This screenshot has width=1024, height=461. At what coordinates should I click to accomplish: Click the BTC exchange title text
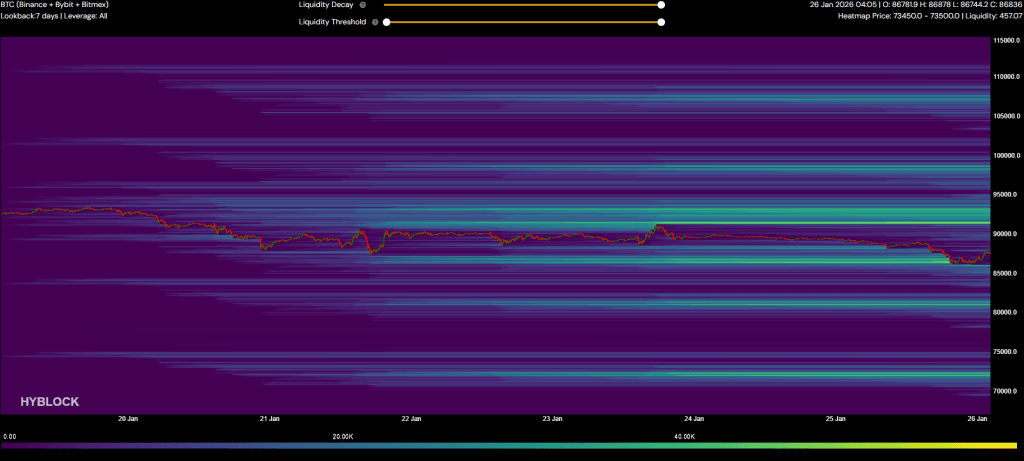click(56, 5)
